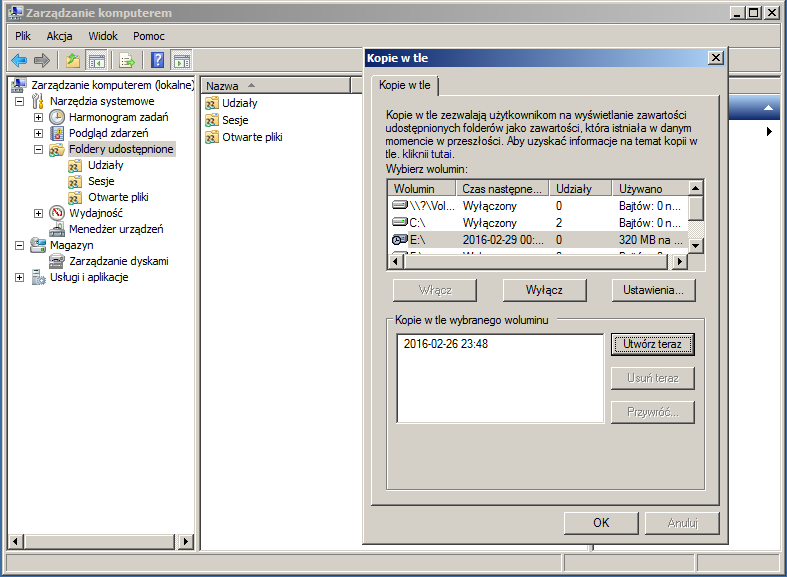787x577 pixels.
Task: Toggle the Show/Hide console tree icon
Action: [97, 61]
